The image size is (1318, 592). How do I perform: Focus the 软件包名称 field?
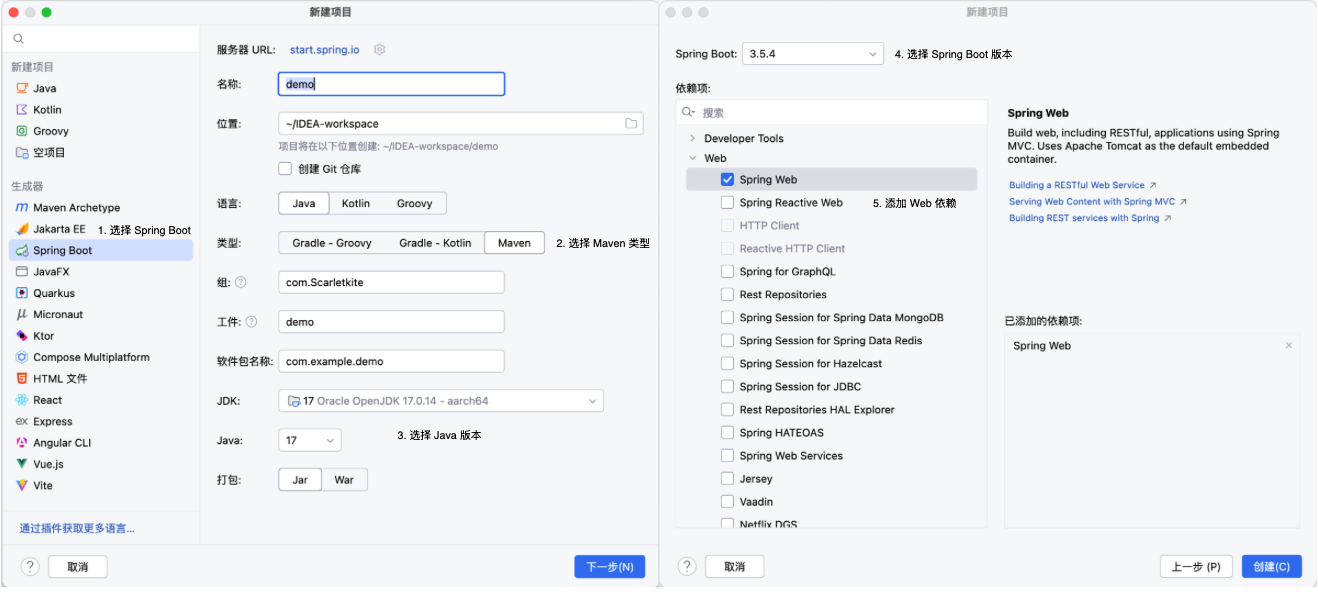(x=391, y=361)
